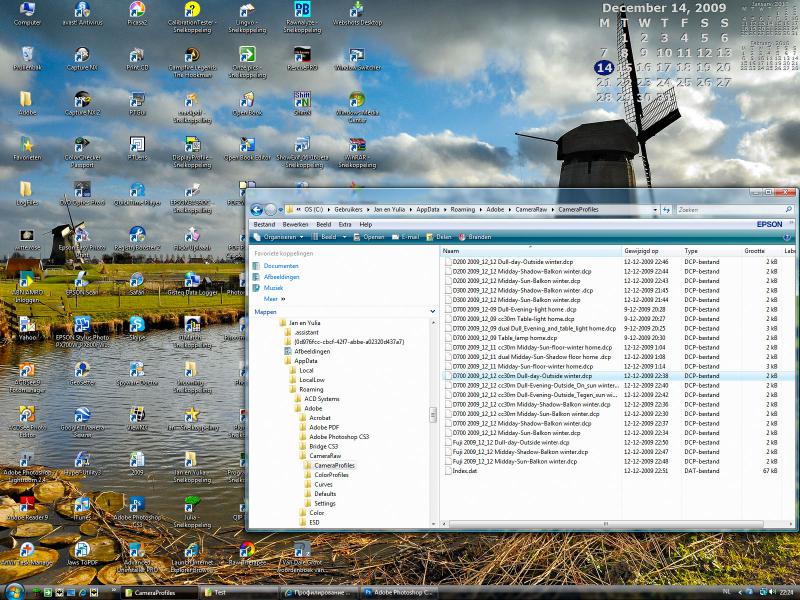Select the RescuePRO desktop icon
The width and height of the screenshot is (800, 600).
(302, 58)
